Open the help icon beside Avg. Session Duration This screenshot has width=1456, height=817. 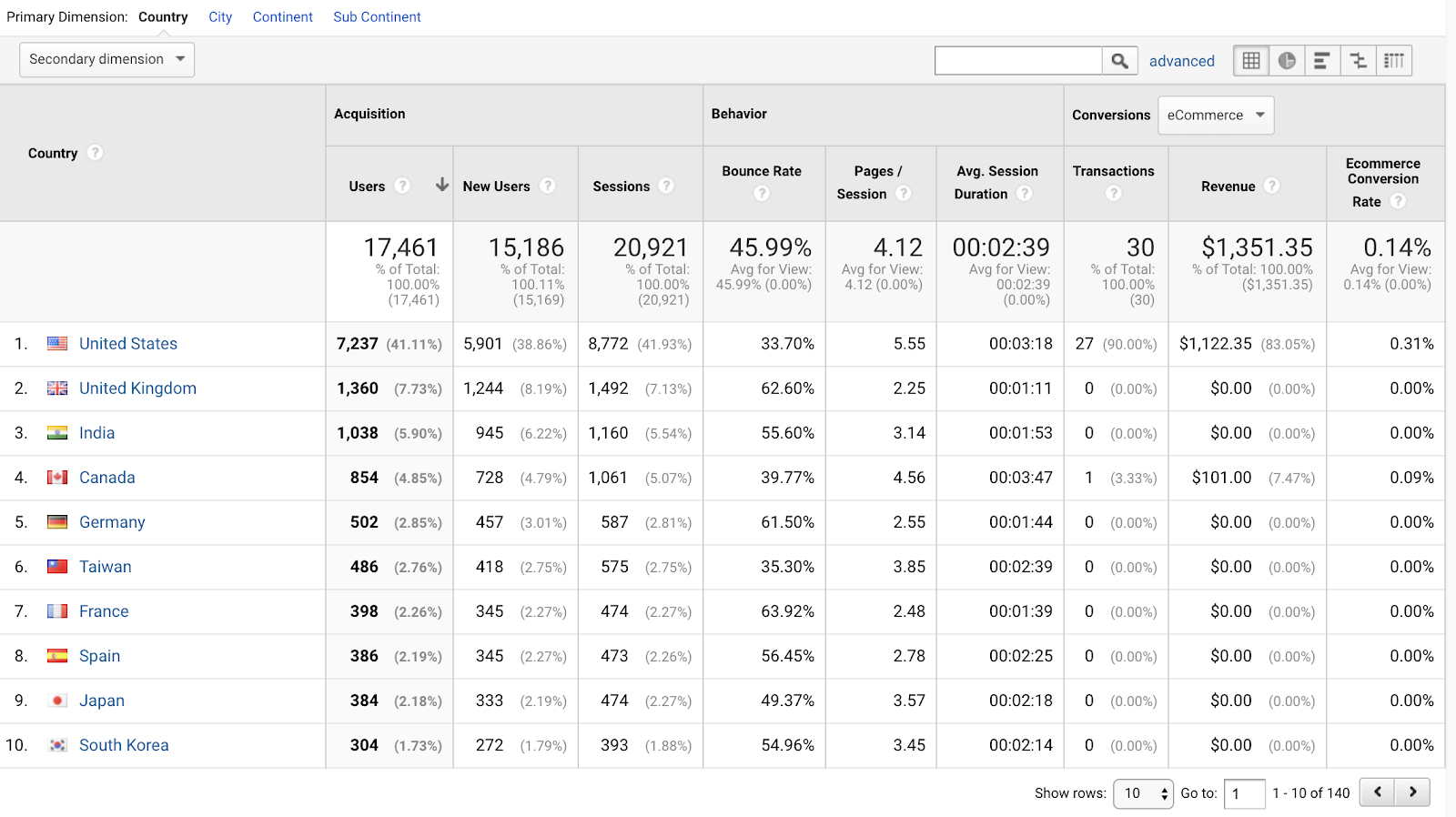[1025, 193]
